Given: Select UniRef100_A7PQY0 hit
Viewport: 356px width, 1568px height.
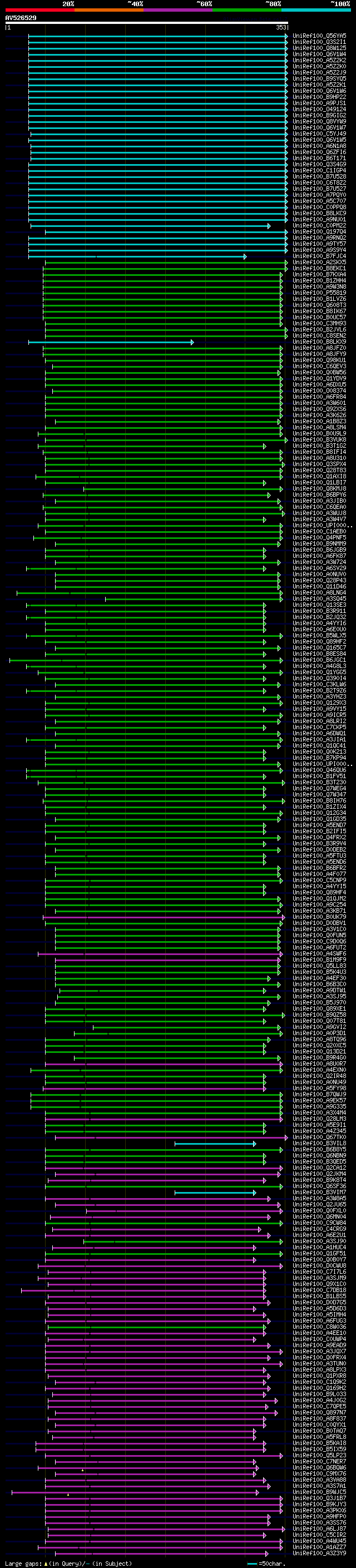Looking at the screenshot, I should 319,195.
